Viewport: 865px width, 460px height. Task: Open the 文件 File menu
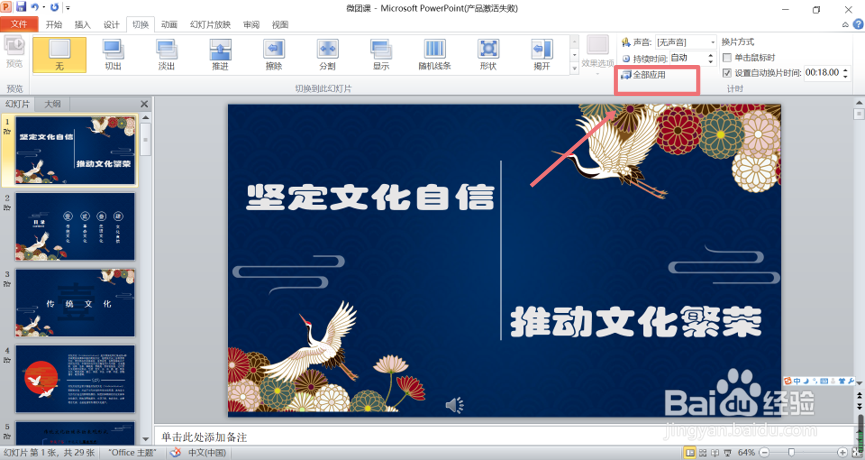coord(19,24)
